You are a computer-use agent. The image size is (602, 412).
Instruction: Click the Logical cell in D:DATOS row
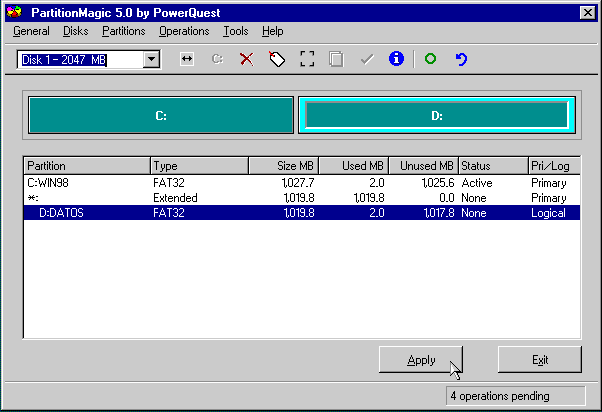point(548,213)
